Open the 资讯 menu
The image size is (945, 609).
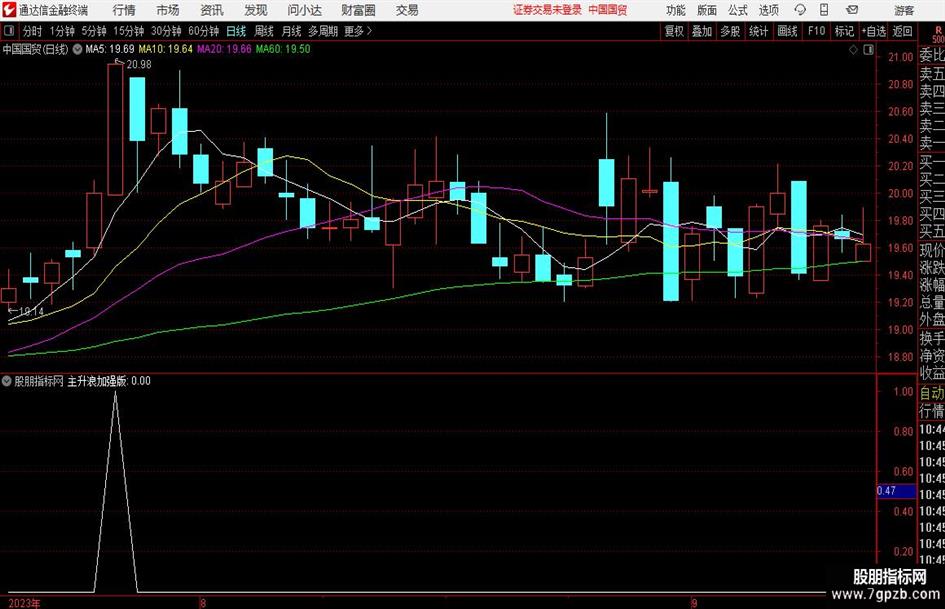tap(212, 10)
